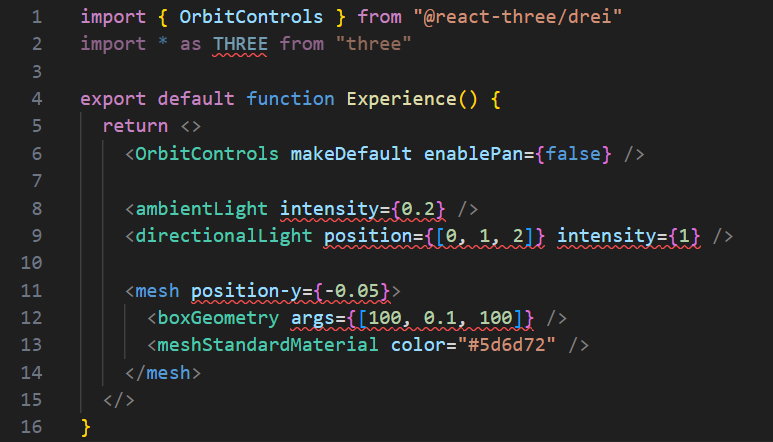Viewport: 773px width, 442px height.
Task: Click the meshStandardMaterial tag name
Action: (268, 345)
